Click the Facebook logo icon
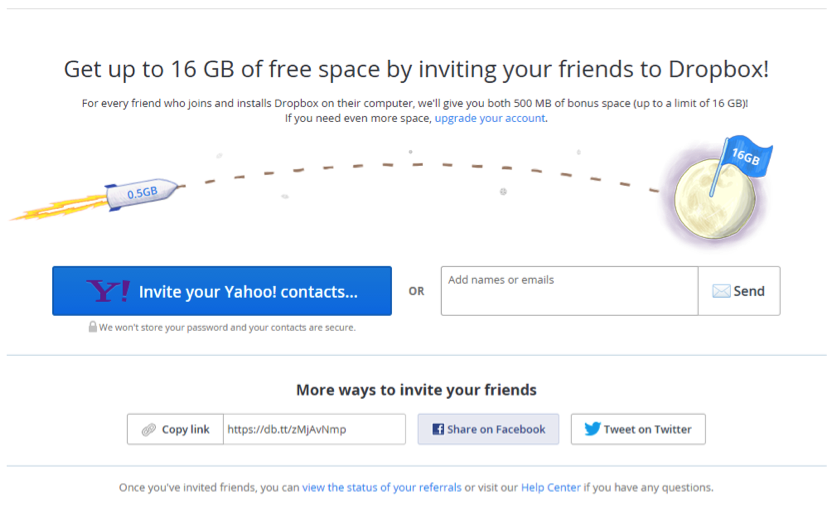The image size is (832, 505). coord(438,429)
